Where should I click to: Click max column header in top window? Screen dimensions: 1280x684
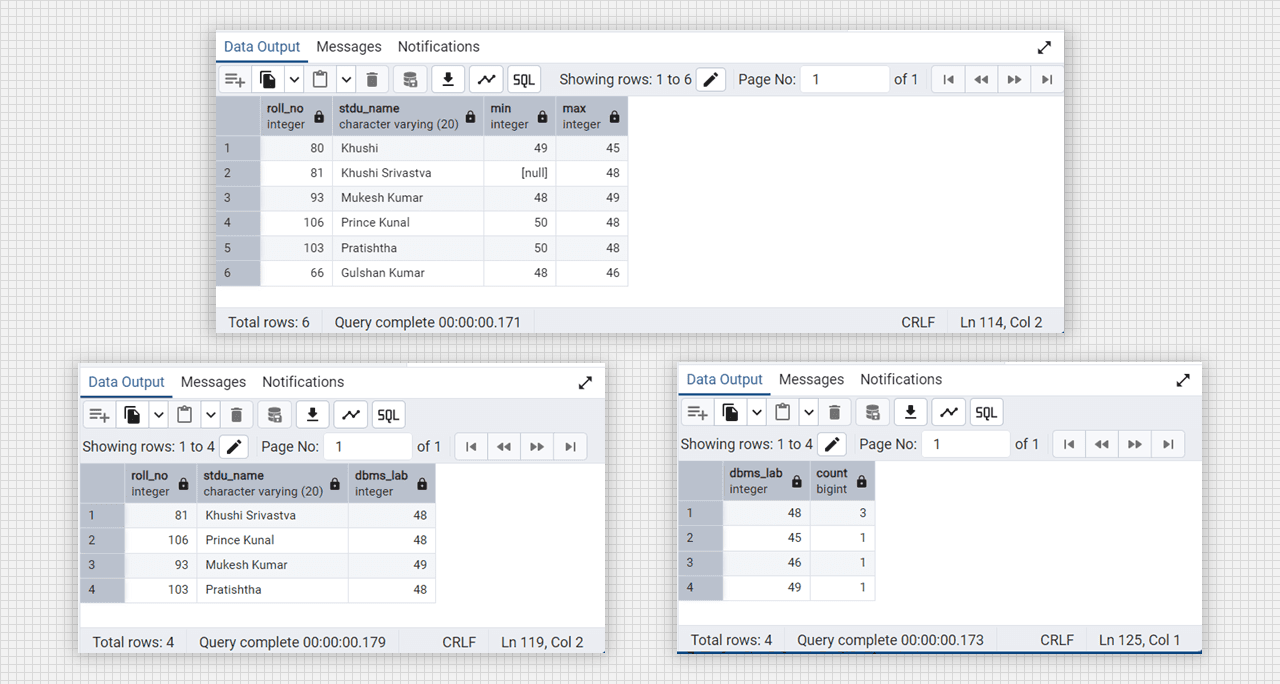(592, 116)
